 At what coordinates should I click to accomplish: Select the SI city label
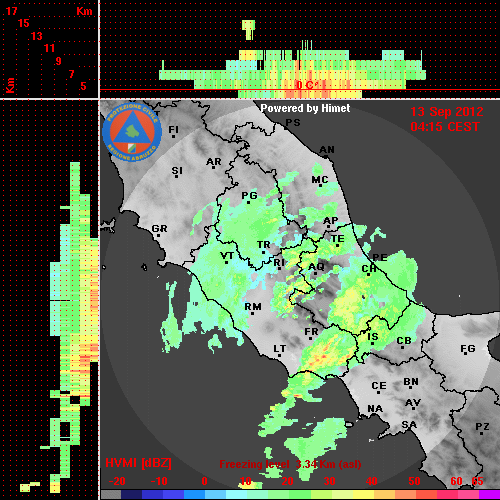[177, 171]
